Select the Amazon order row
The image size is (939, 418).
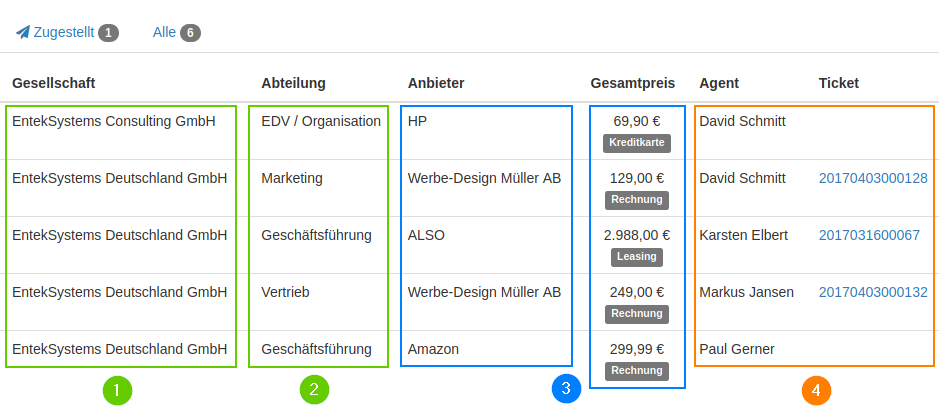[x=433, y=349]
